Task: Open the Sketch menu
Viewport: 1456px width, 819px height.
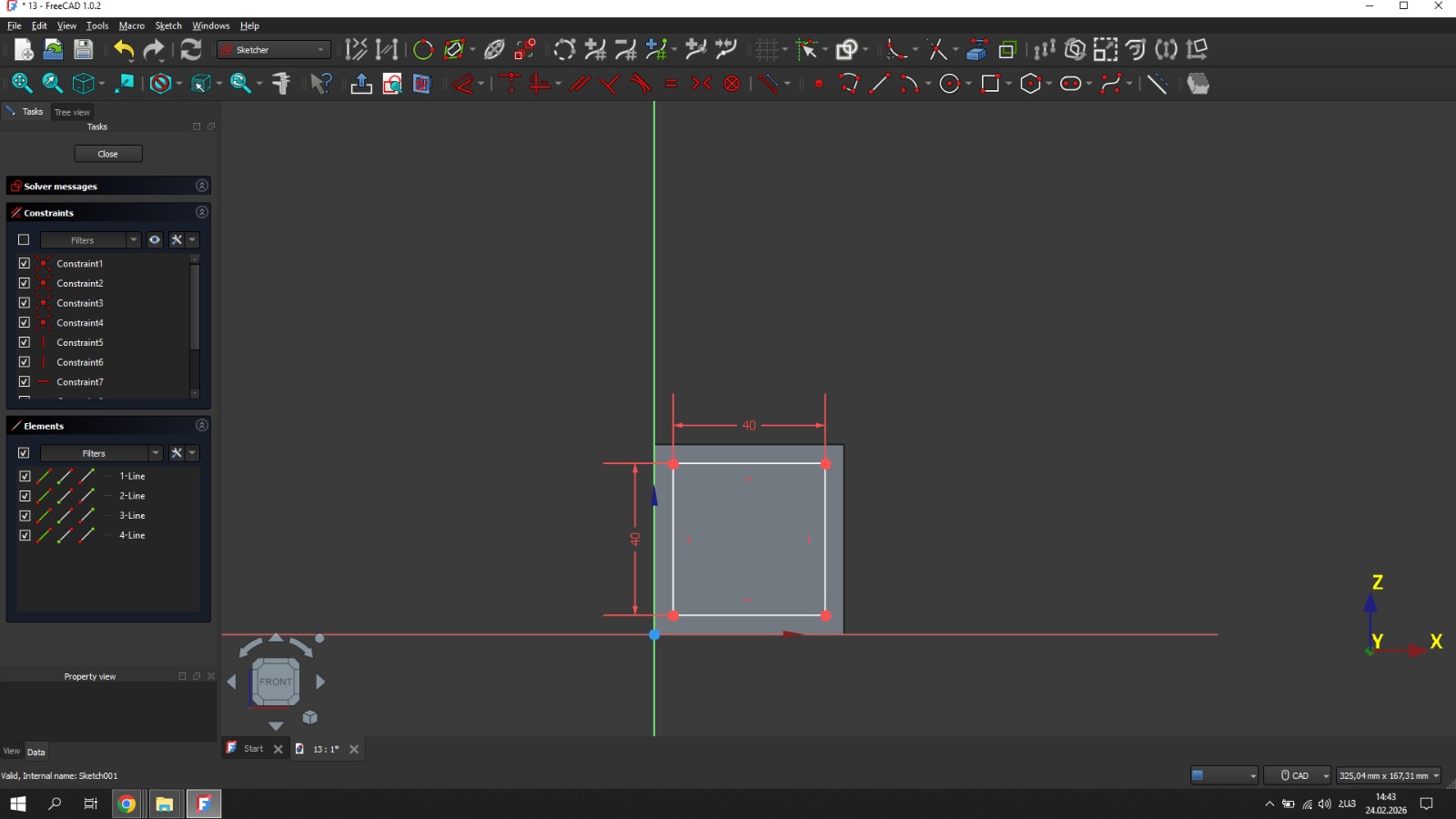Action: [168, 25]
